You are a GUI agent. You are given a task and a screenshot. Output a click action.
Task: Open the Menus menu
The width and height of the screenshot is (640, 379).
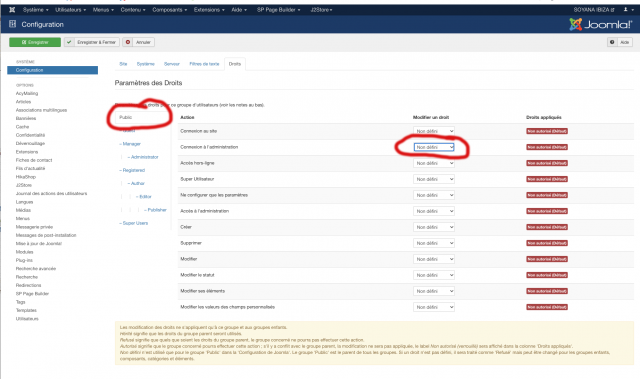pos(103,9)
